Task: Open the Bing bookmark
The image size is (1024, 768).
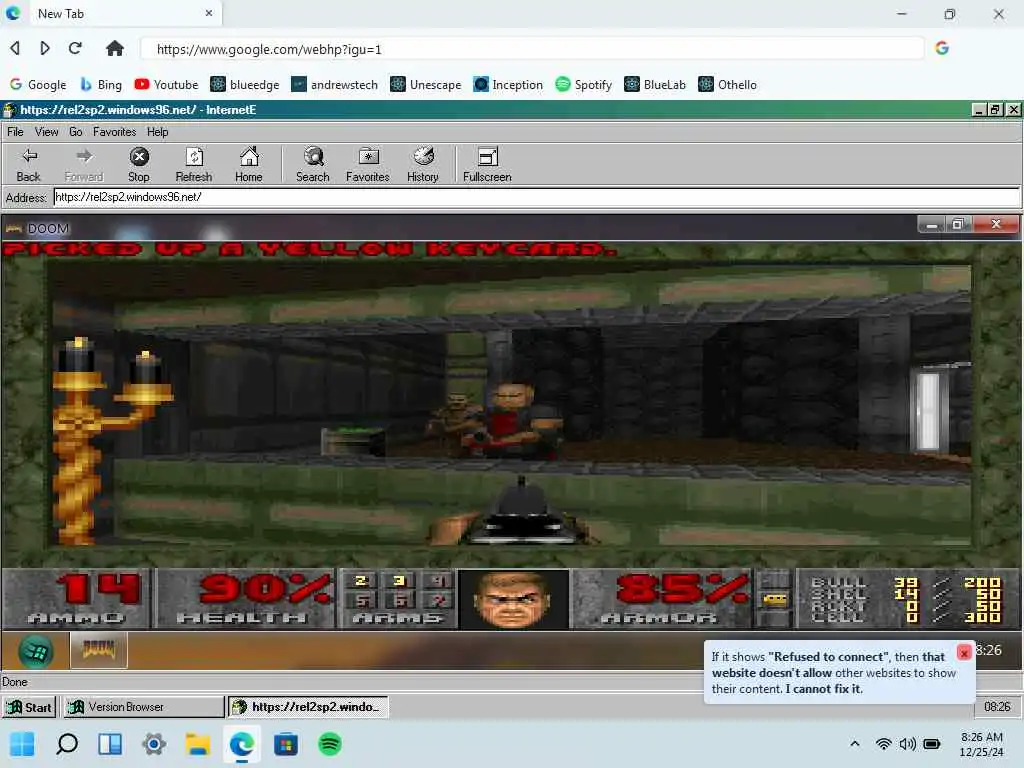Action: (101, 85)
